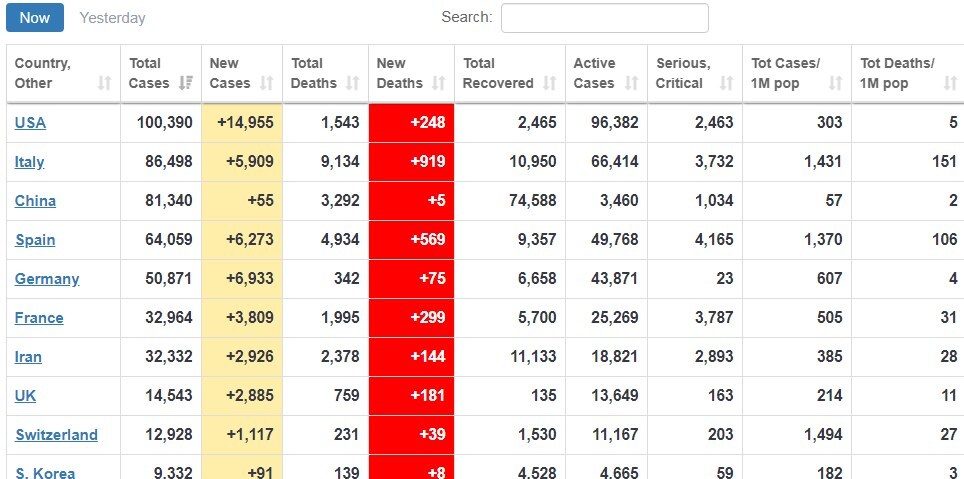Open the Switzerland country link
964x479 pixels.
(x=56, y=435)
